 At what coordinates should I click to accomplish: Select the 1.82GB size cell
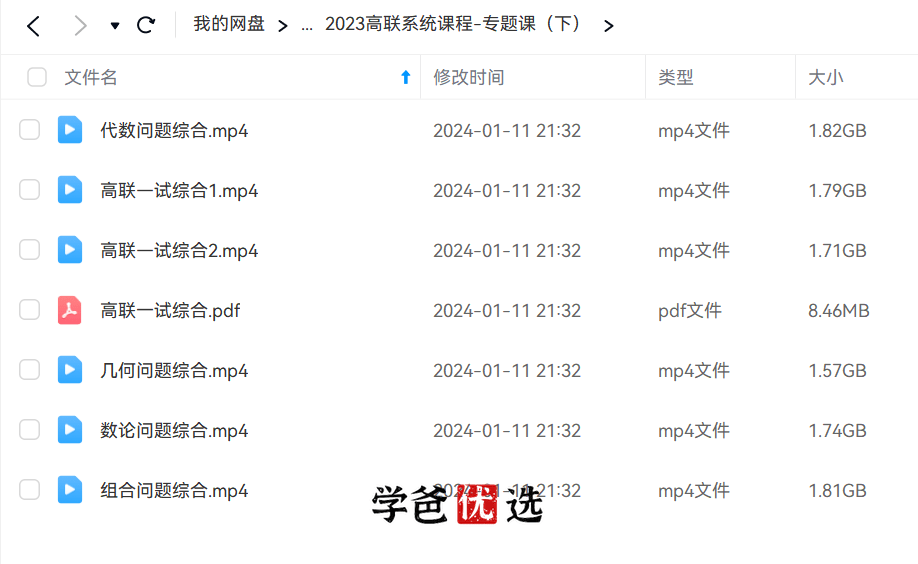coord(837,131)
